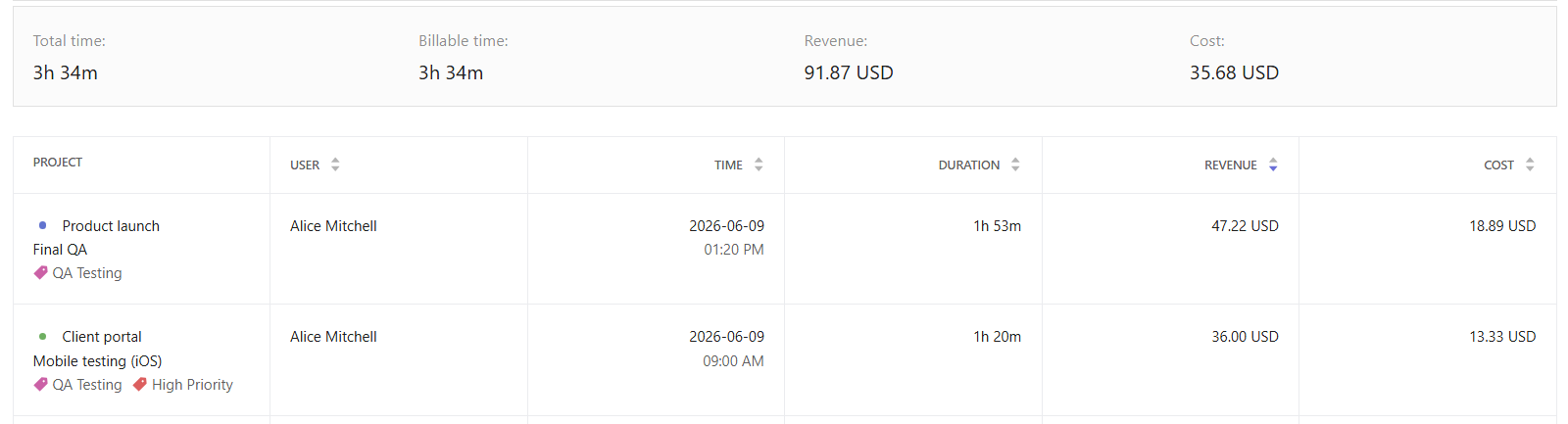Sort by Cost column sort icon
The image size is (1568, 424).
1530,165
